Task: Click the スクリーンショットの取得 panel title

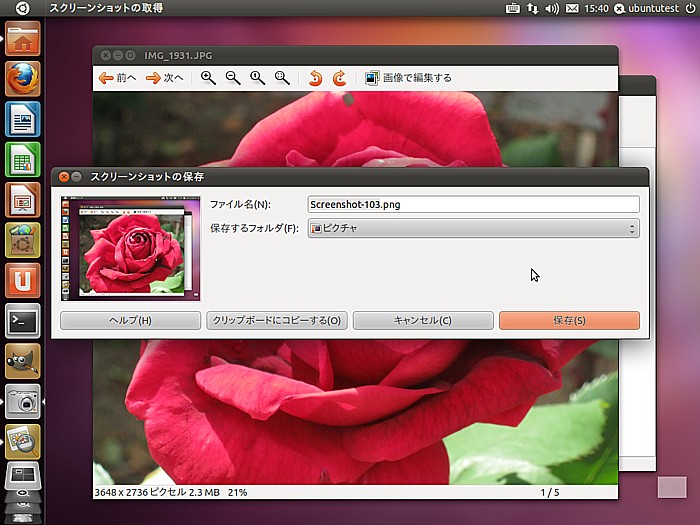Action: pyautogui.click(x=106, y=8)
